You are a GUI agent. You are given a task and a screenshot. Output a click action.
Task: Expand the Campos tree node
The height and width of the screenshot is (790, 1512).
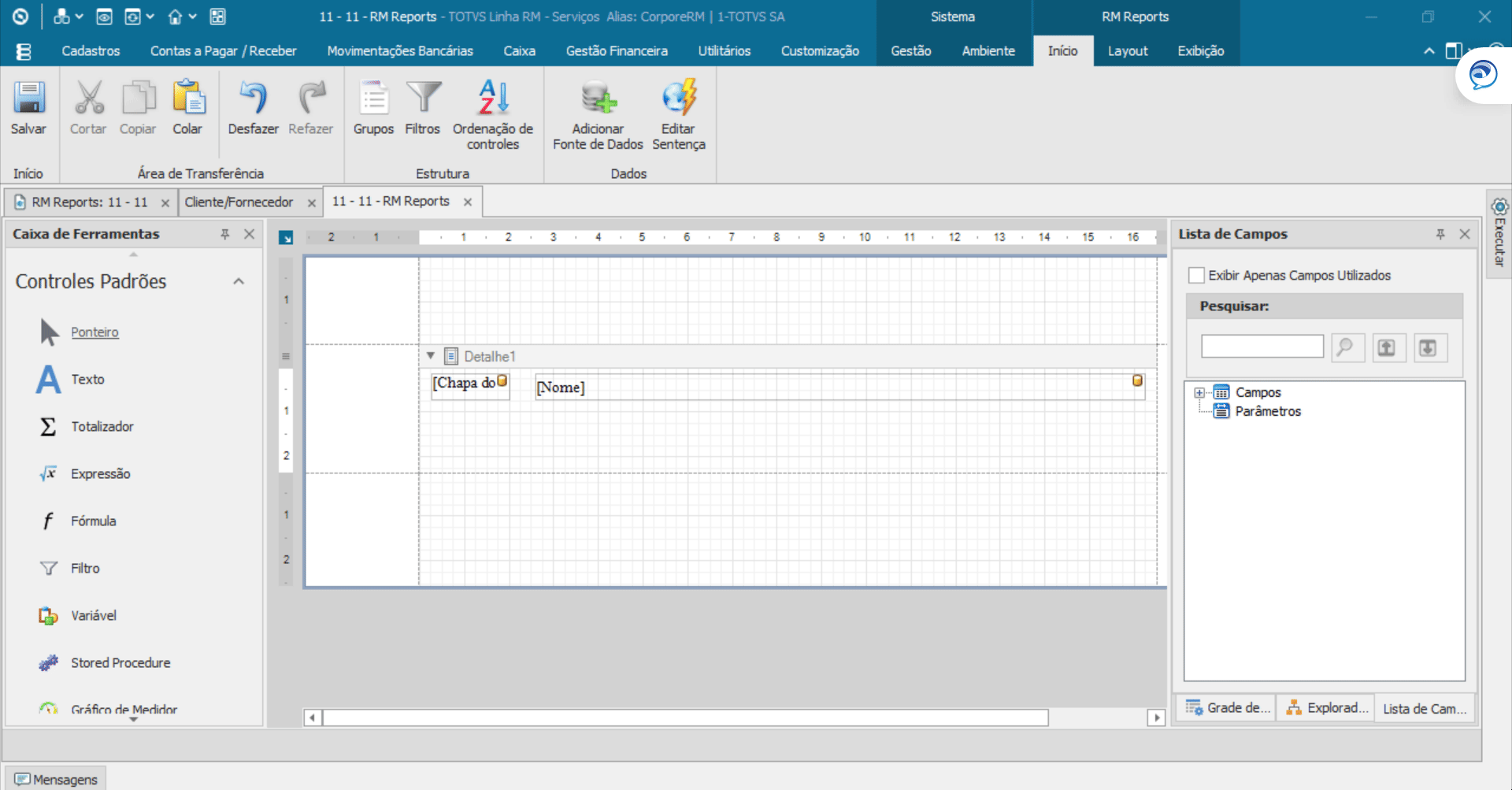click(1199, 392)
